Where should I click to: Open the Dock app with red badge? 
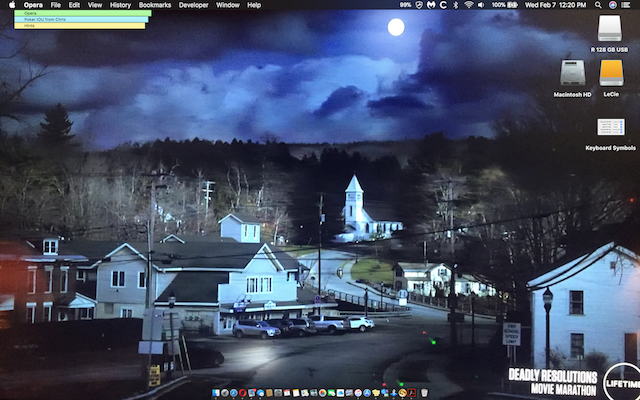252,393
